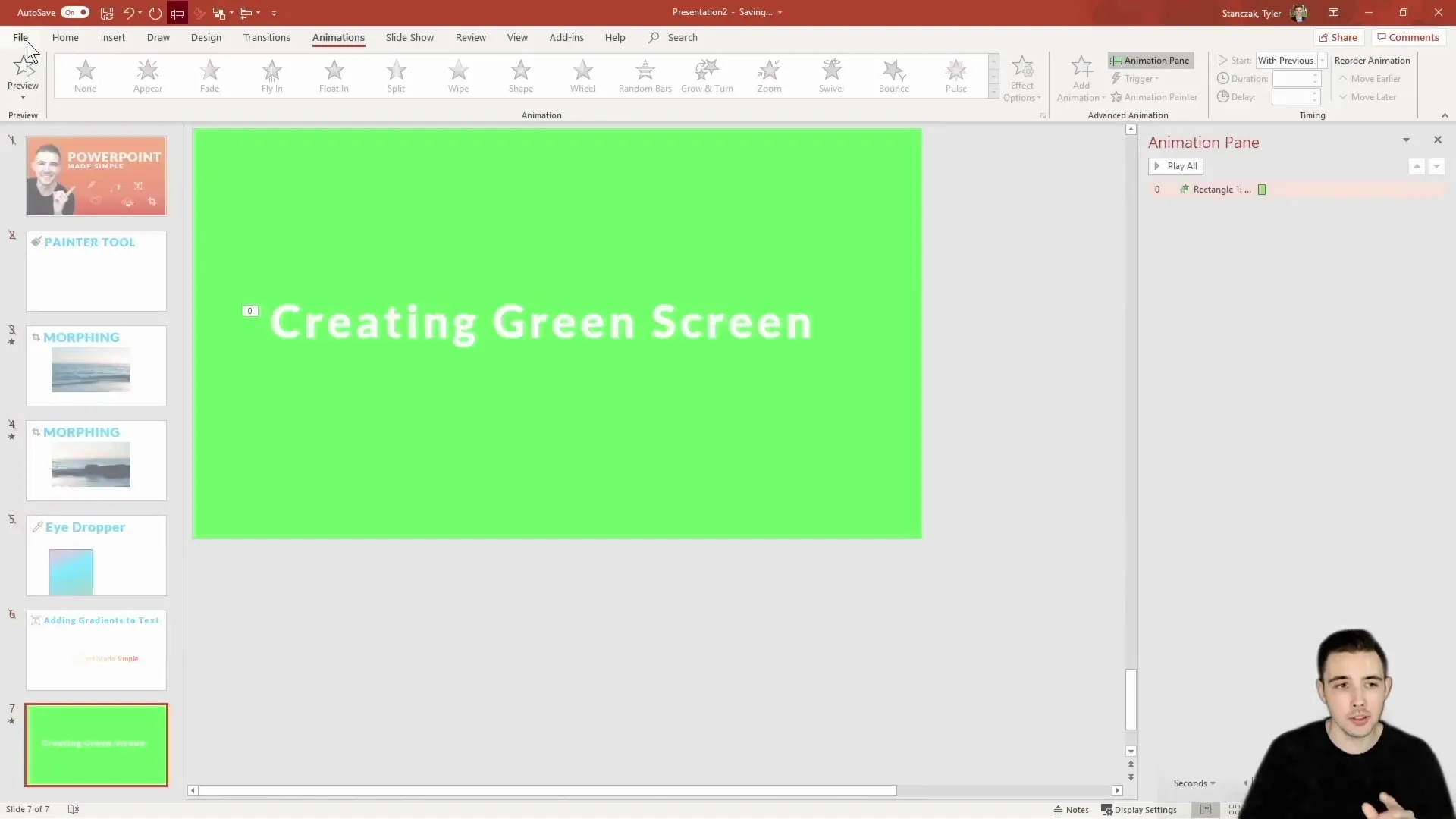1456x819 pixels.
Task: Switch to the Home tab
Action: click(65, 37)
